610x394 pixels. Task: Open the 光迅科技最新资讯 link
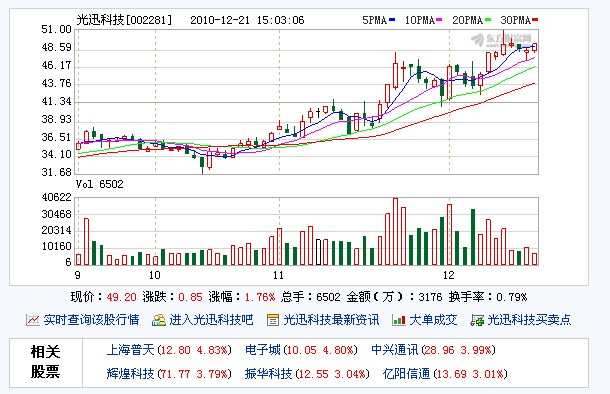tap(331, 320)
